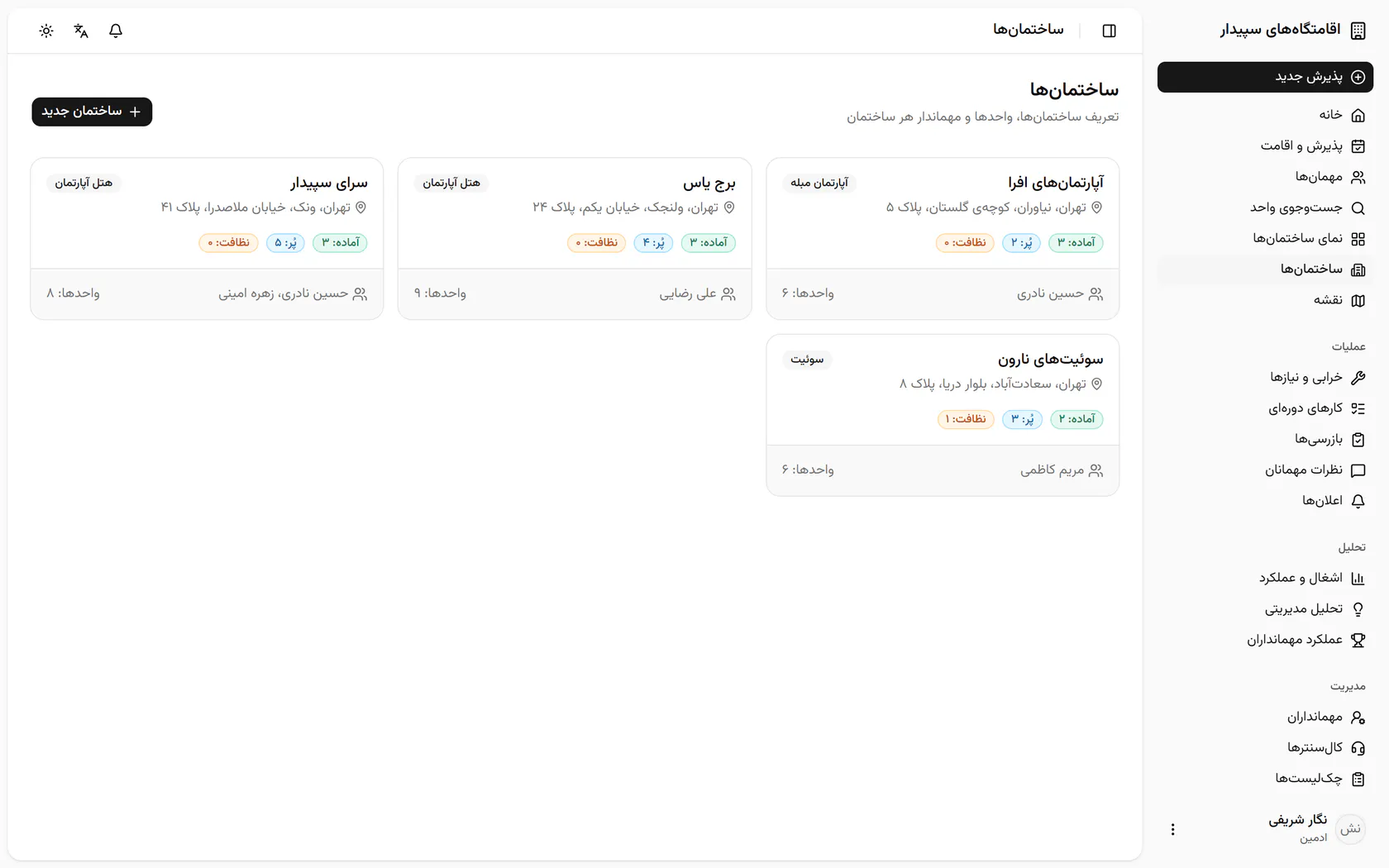Screen dimensions: 1389x868
Task: Go to خانه in the sidebar
Action: [1265, 115]
